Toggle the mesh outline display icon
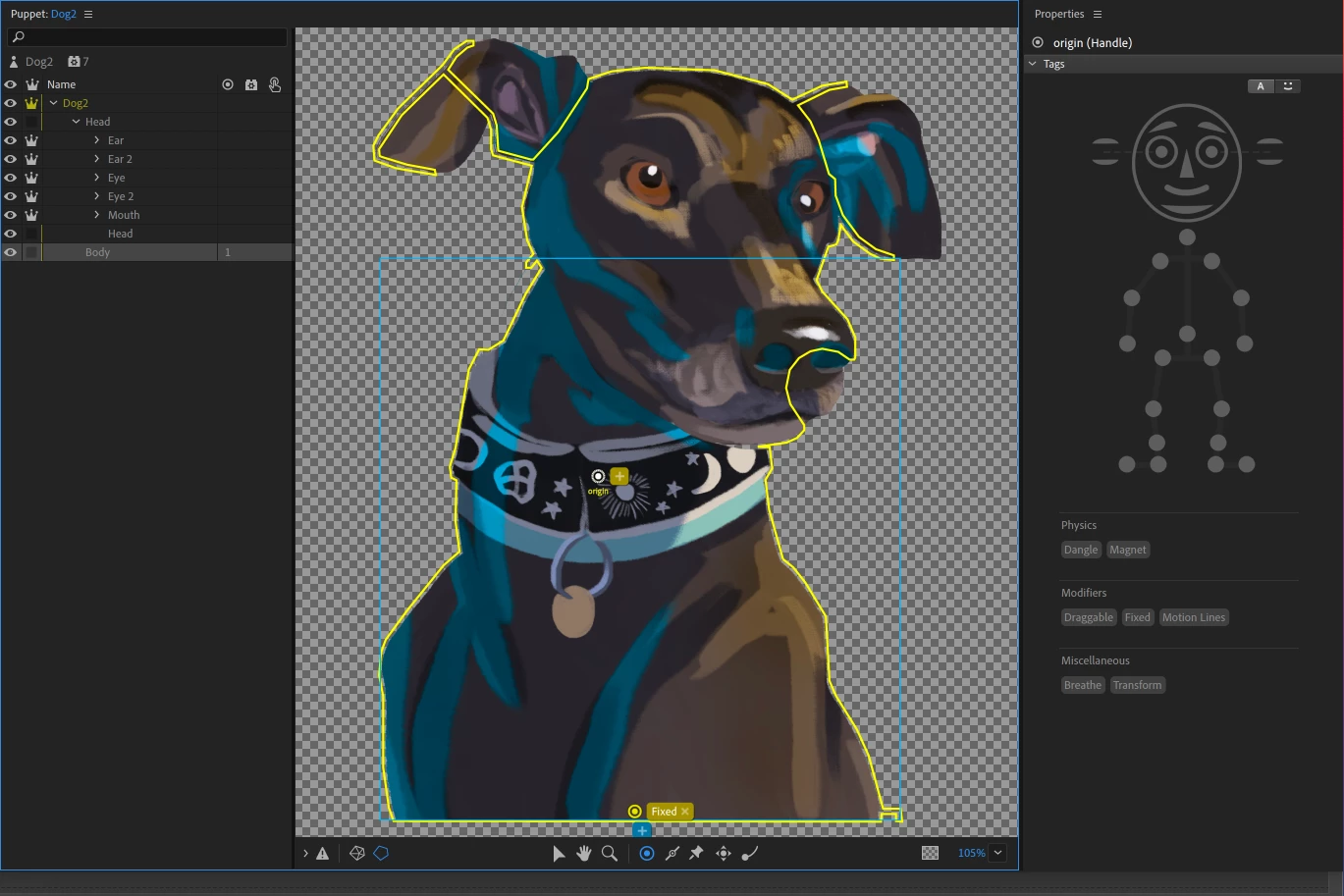 [x=357, y=854]
